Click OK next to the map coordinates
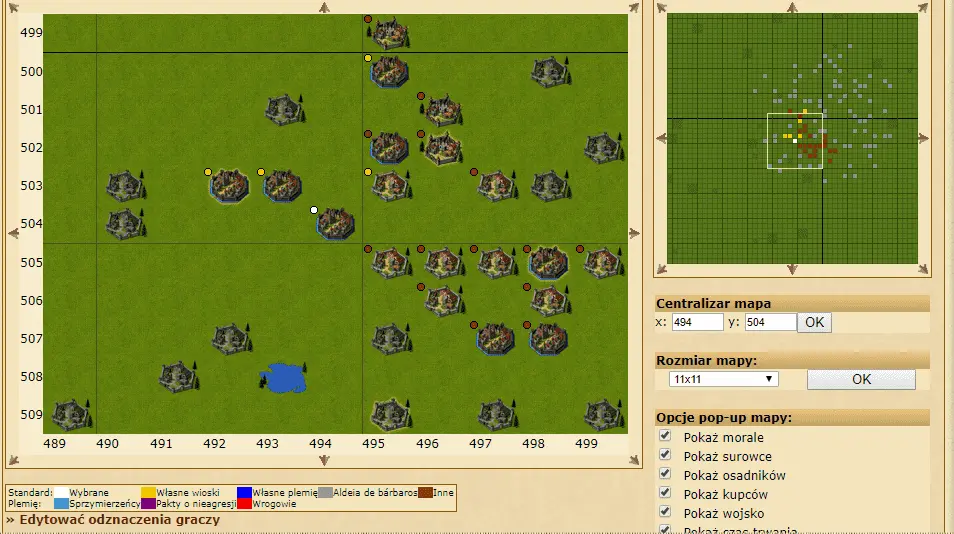 814,322
